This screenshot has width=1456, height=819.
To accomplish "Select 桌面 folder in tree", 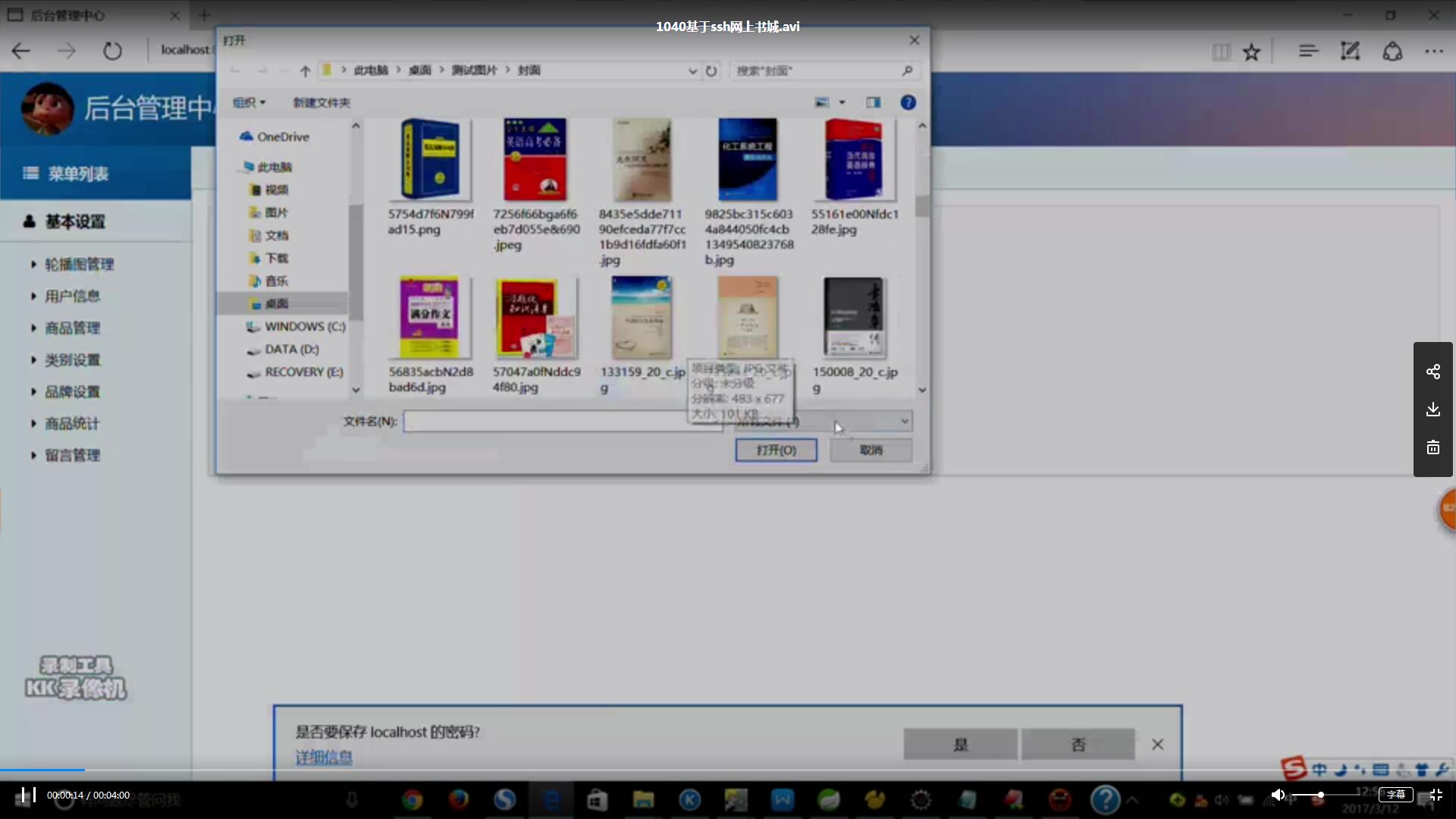I will click(x=269, y=303).
